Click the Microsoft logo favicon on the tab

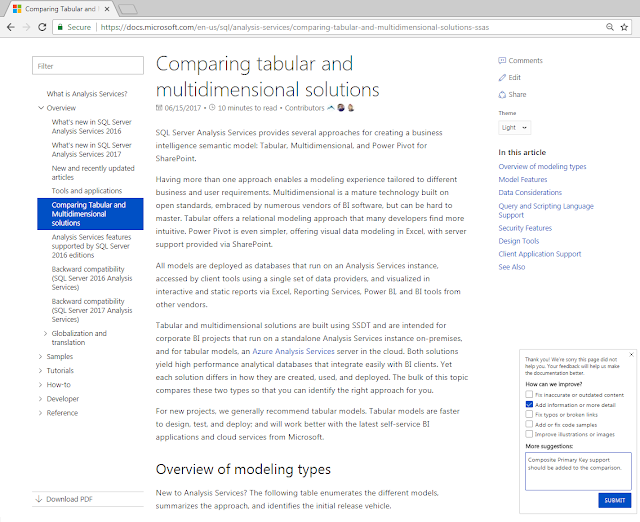click(x=17, y=9)
